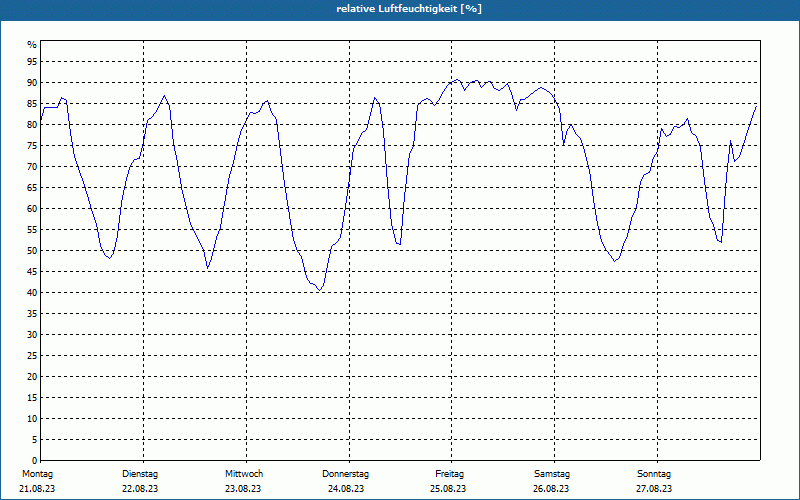Click the date 23.08.23
This screenshot has width=800, height=500.
coord(243,489)
